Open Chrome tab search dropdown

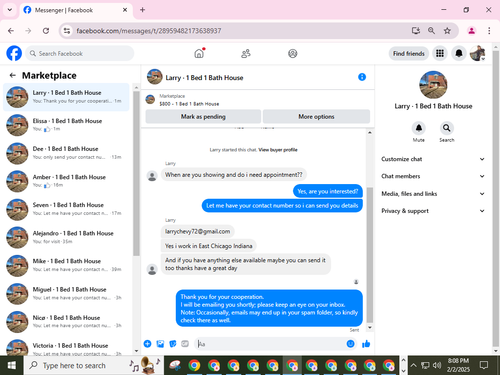pyautogui.click(x=10, y=10)
